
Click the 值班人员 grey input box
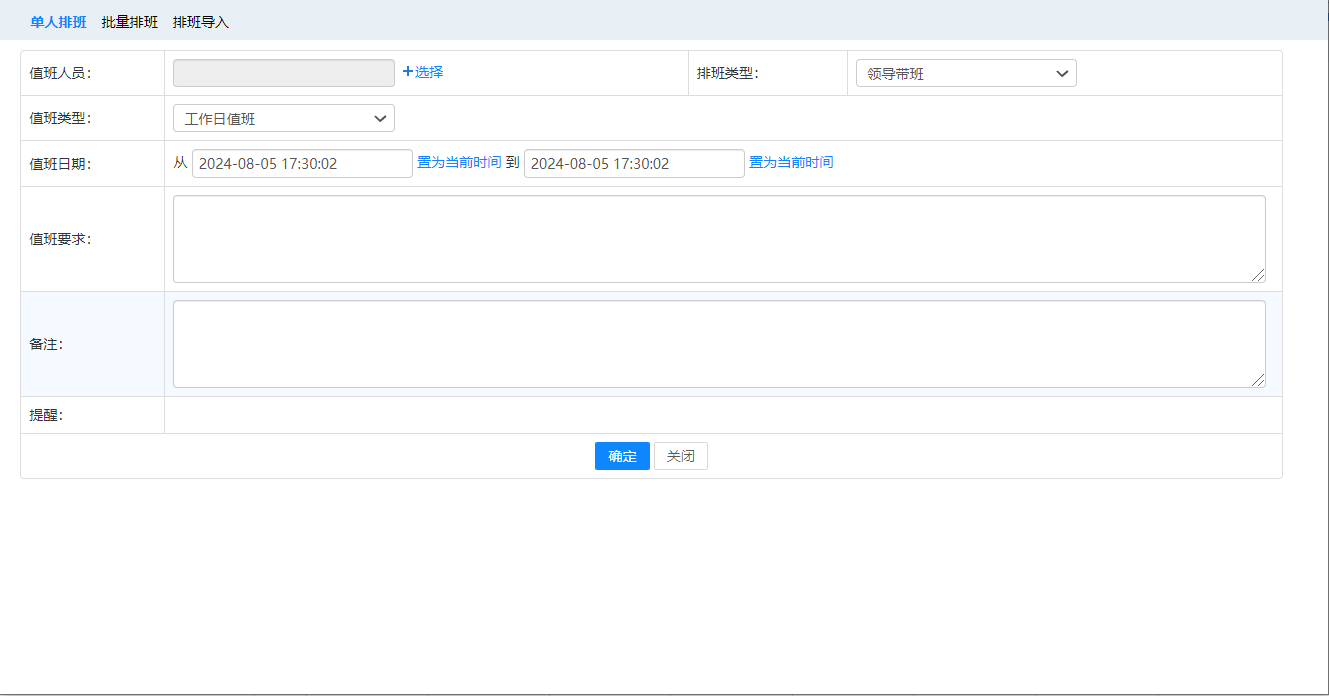pos(283,73)
